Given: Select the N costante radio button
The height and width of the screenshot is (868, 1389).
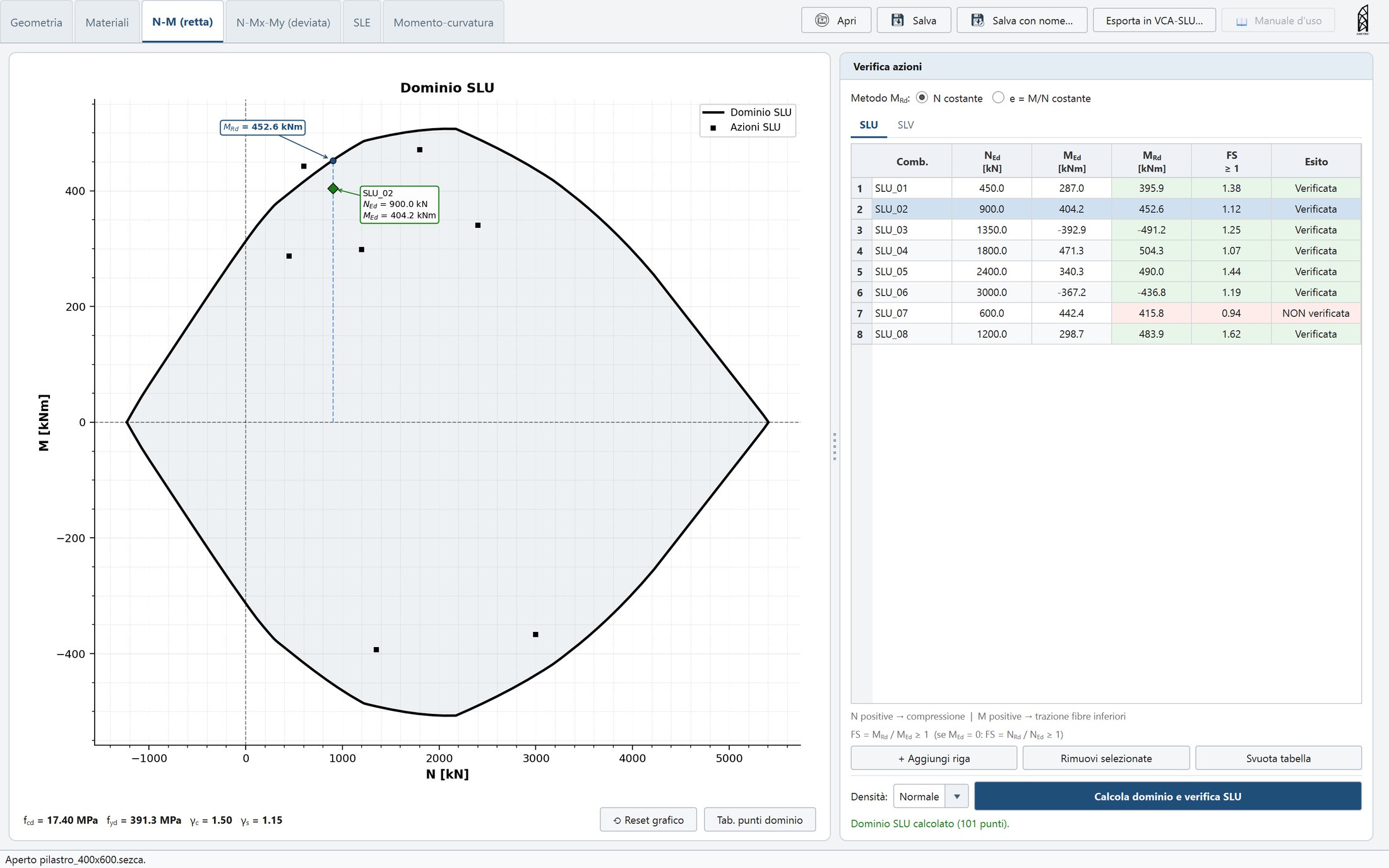Looking at the screenshot, I should coord(922,98).
